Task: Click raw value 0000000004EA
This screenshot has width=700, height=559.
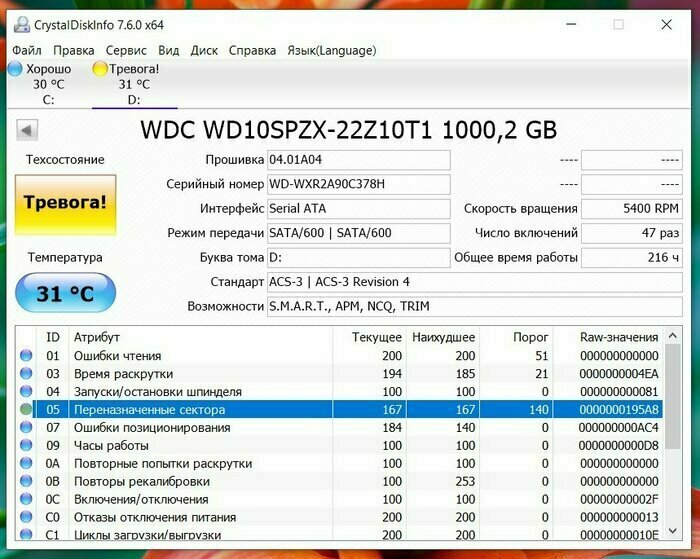Action: pos(619,374)
